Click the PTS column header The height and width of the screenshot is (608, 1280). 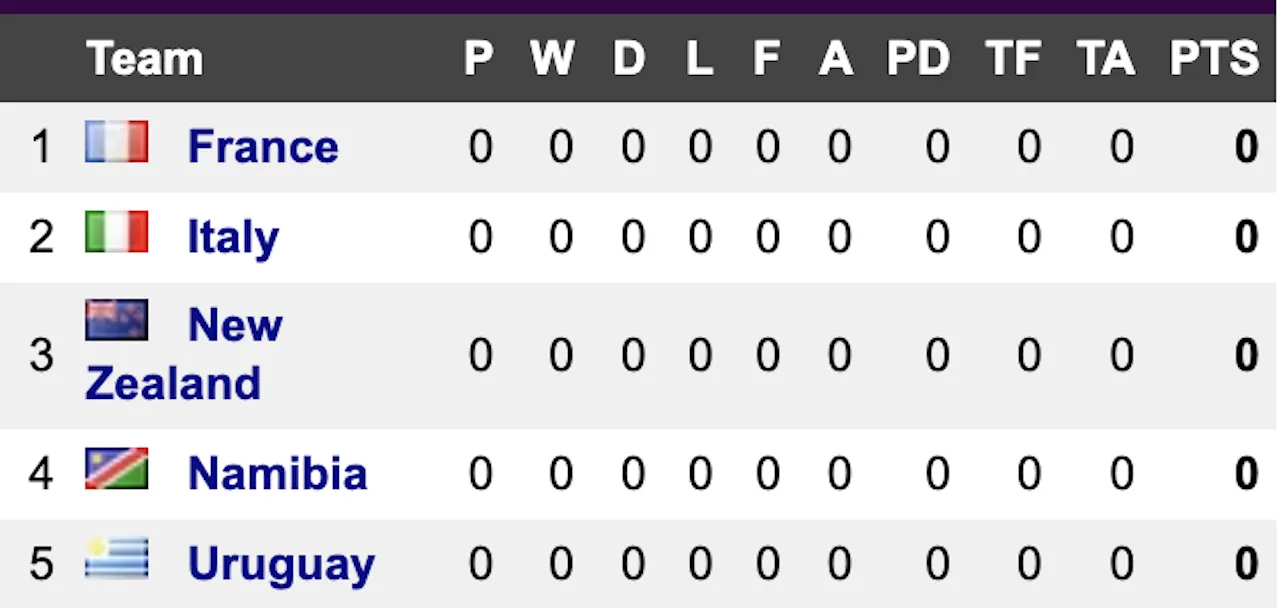click(x=1214, y=59)
